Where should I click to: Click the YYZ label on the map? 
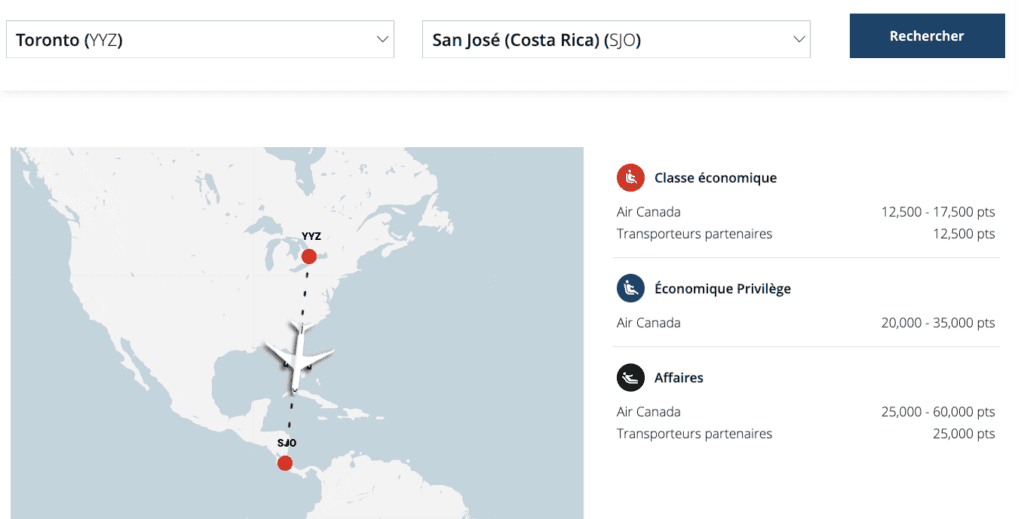point(311,237)
